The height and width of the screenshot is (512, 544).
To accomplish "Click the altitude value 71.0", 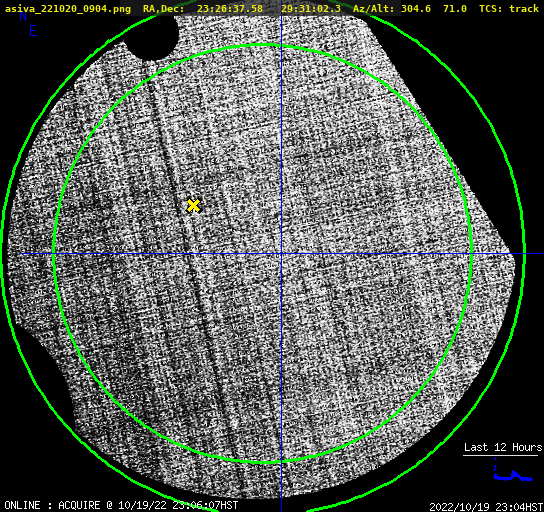I will pos(454,8).
